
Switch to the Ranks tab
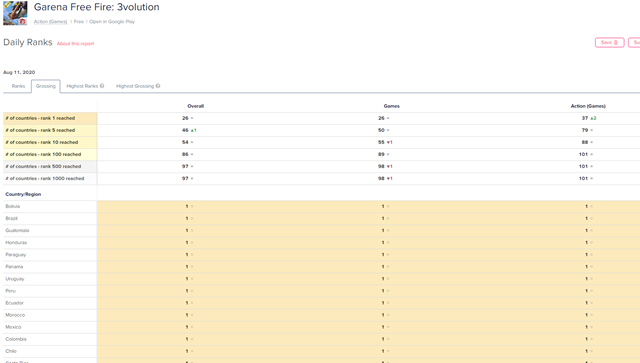pos(18,86)
